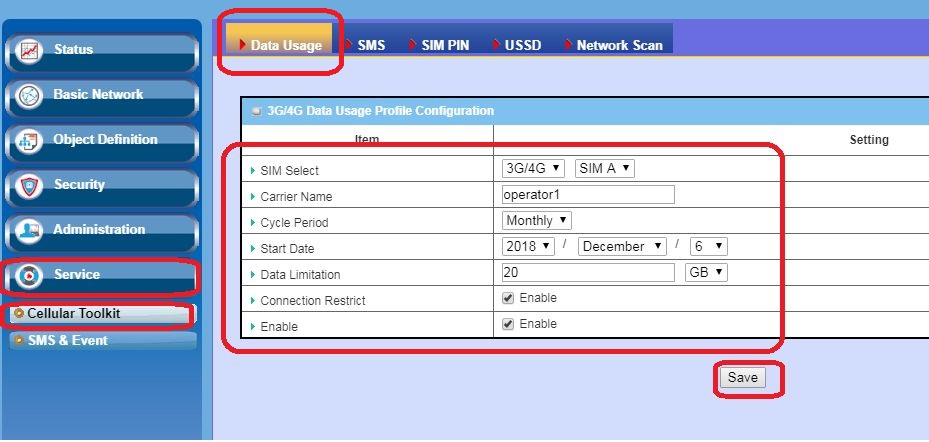Open the 3G/4G interface dropdown

click(x=533, y=168)
